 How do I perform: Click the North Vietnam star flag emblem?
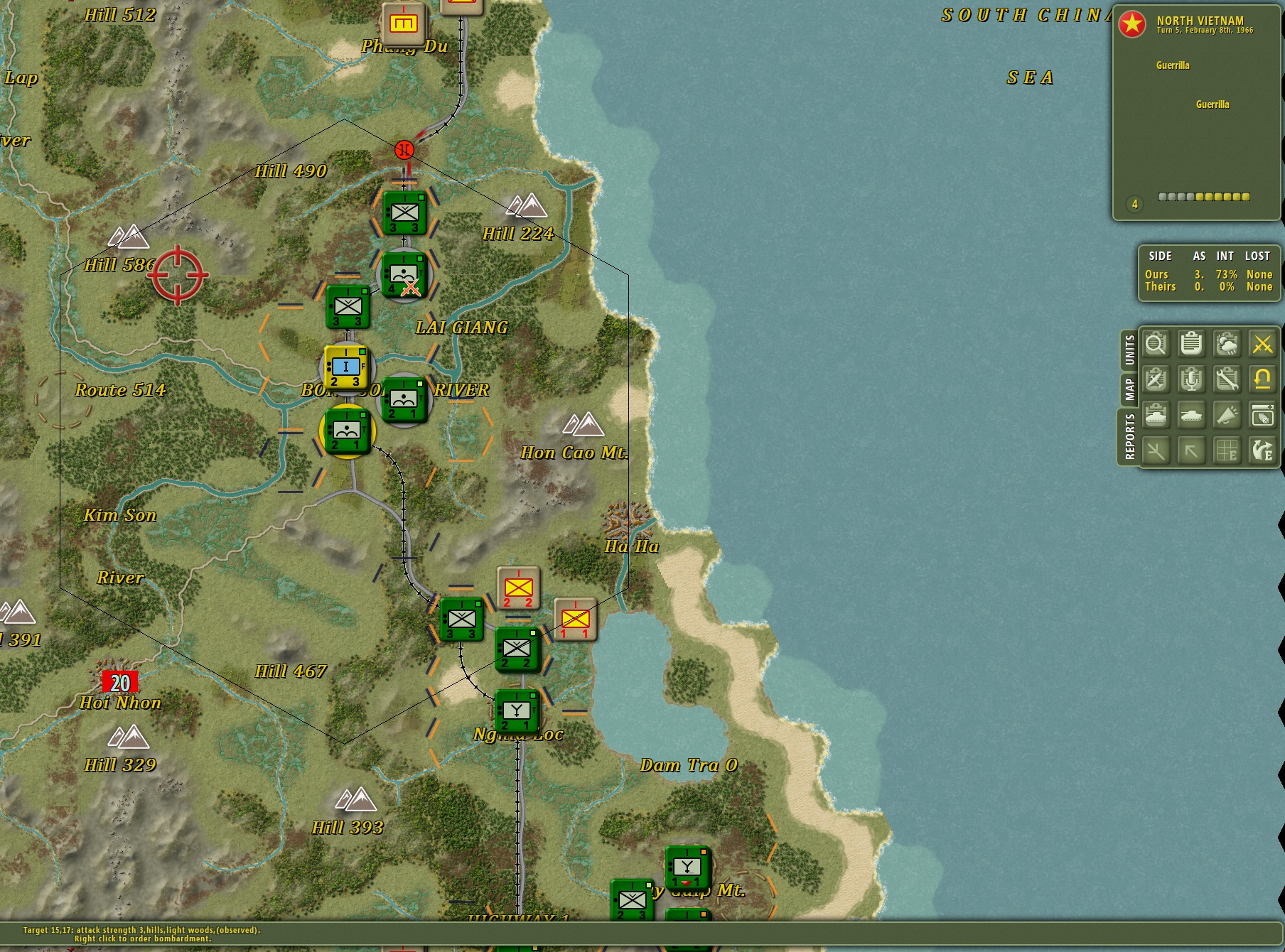click(1132, 24)
